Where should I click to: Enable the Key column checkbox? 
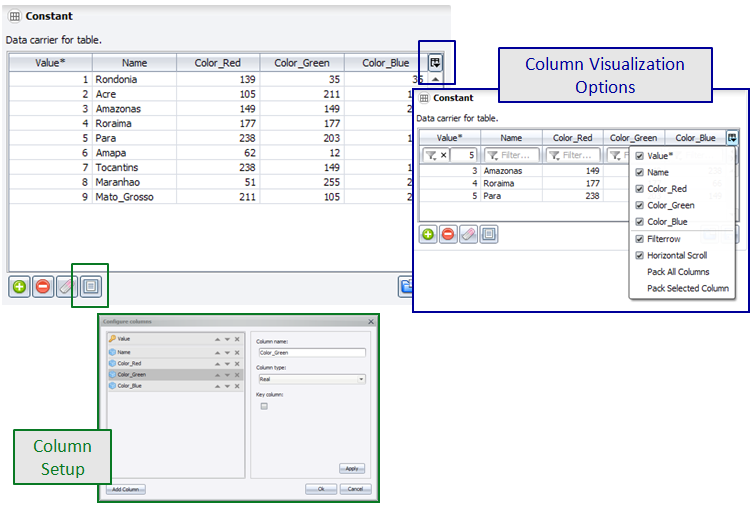pyautogui.click(x=264, y=406)
